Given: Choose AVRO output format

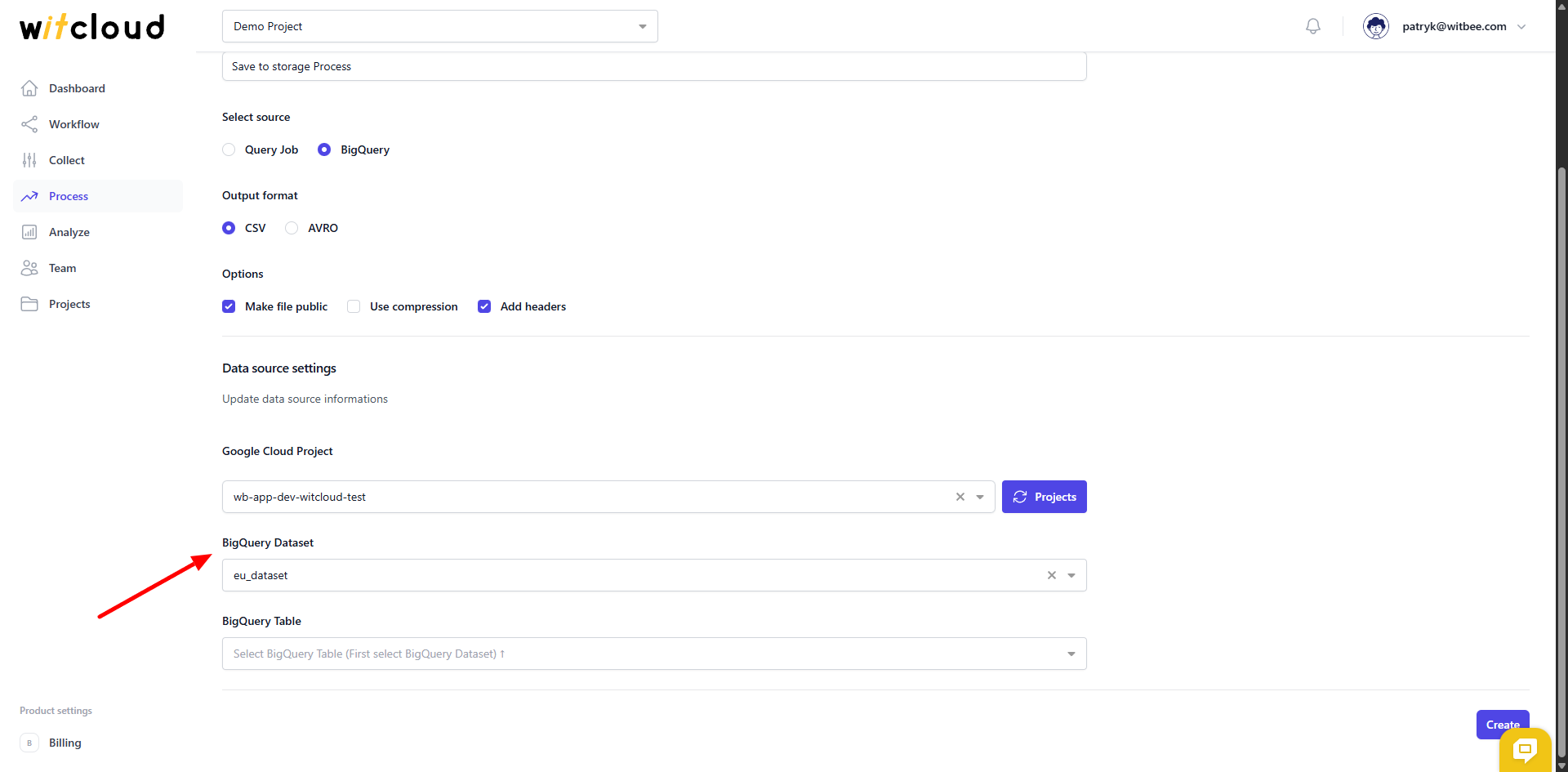Looking at the screenshot, I should coord(292,228).
